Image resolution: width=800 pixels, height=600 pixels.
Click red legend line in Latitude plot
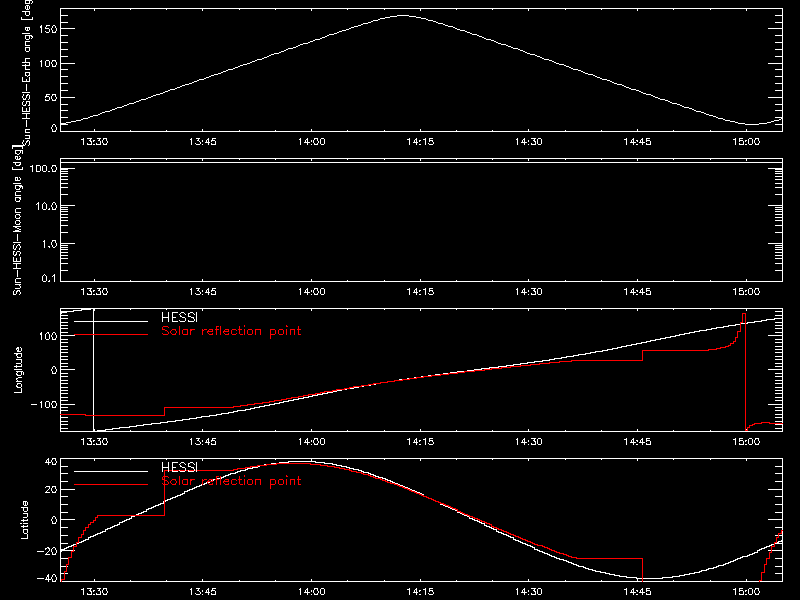click(x=111, y=485)
